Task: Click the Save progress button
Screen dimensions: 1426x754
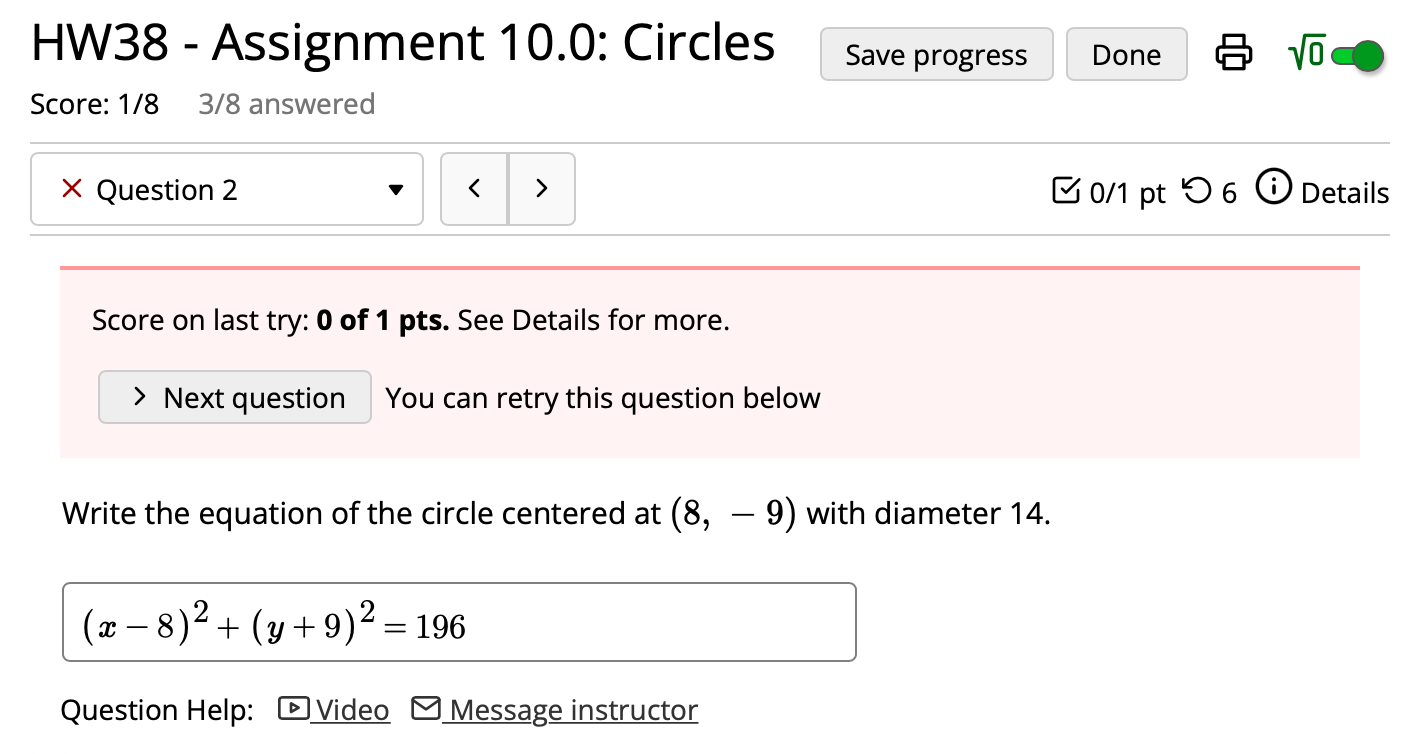Action: coord(936,54)
